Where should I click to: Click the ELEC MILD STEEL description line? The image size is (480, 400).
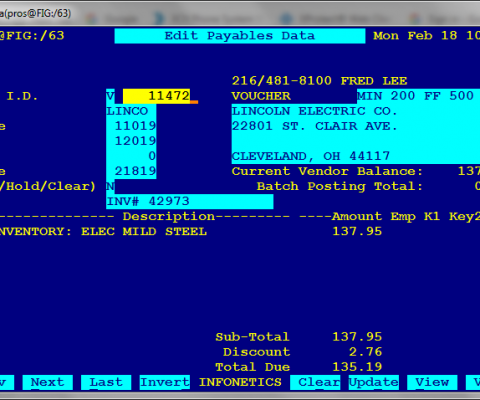tap(144, 231)
